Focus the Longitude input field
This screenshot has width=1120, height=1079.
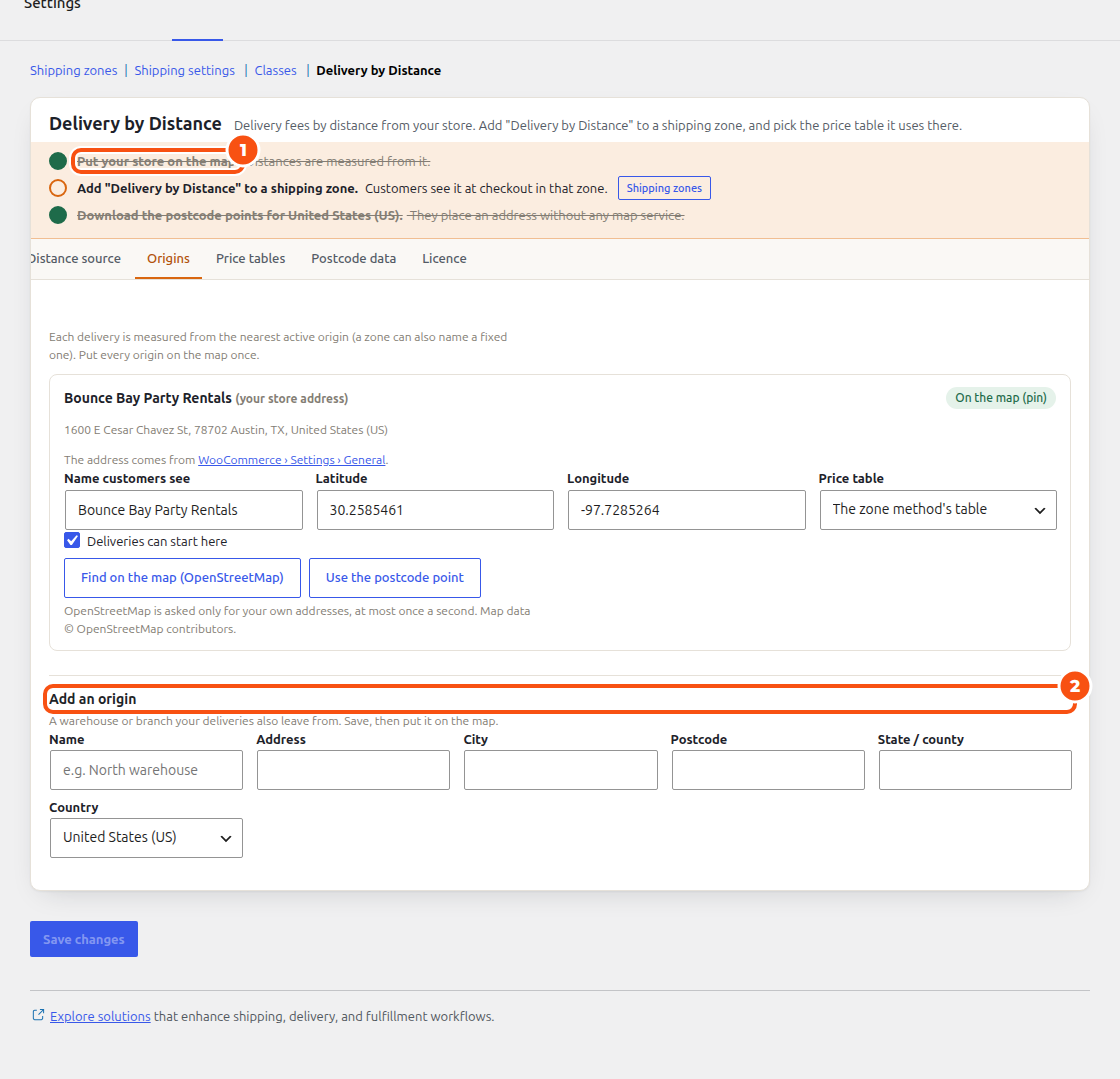point(686,510)
